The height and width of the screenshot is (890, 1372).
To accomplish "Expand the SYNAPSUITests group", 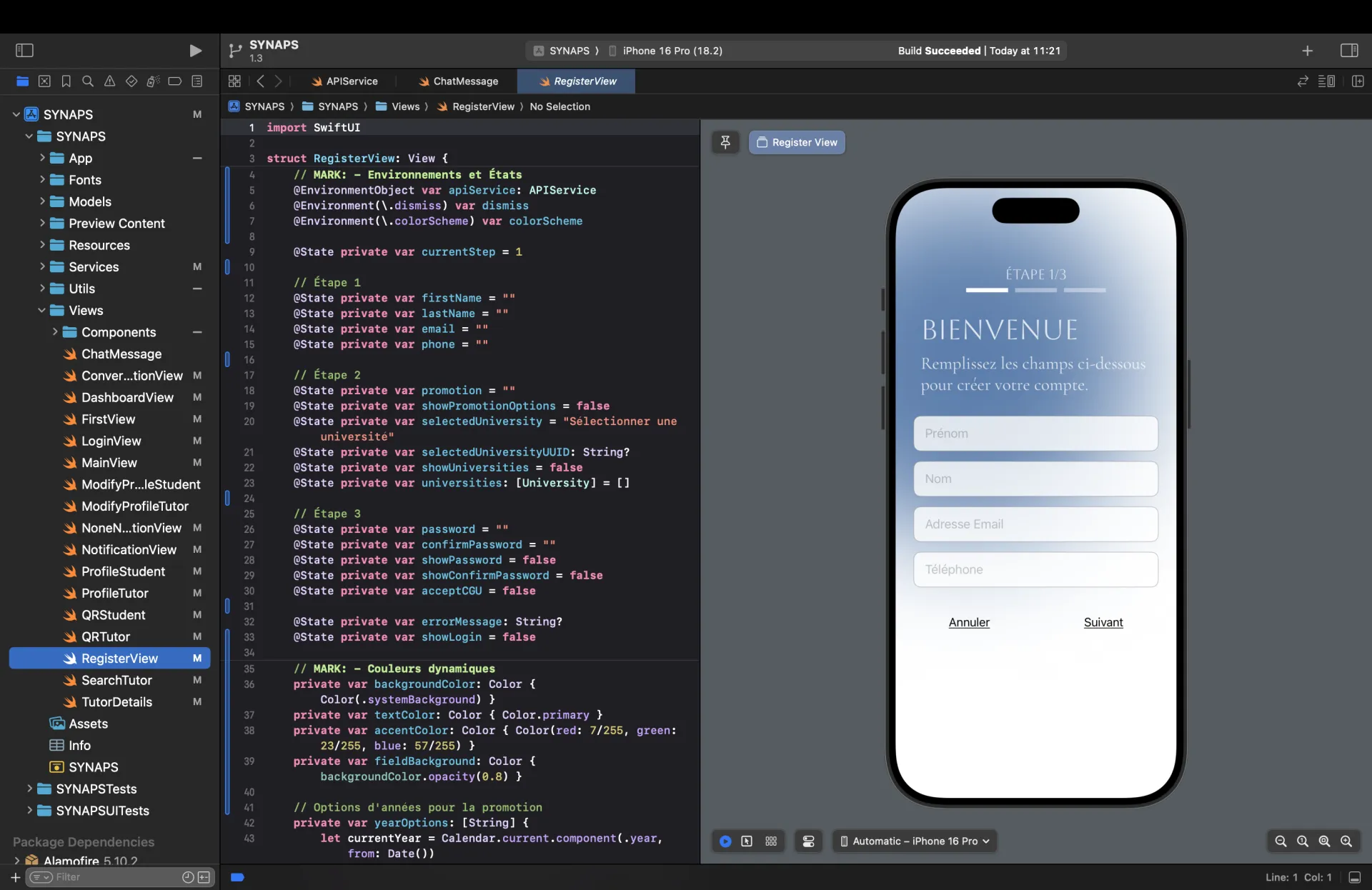I will pos(29,811).
